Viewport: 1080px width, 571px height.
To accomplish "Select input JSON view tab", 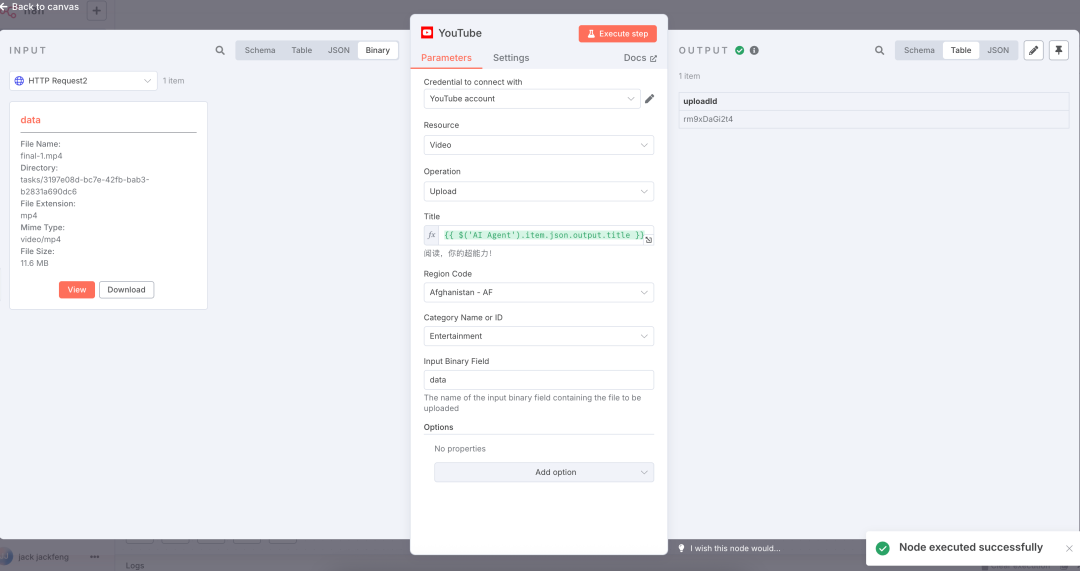I will tap(338, 50).
